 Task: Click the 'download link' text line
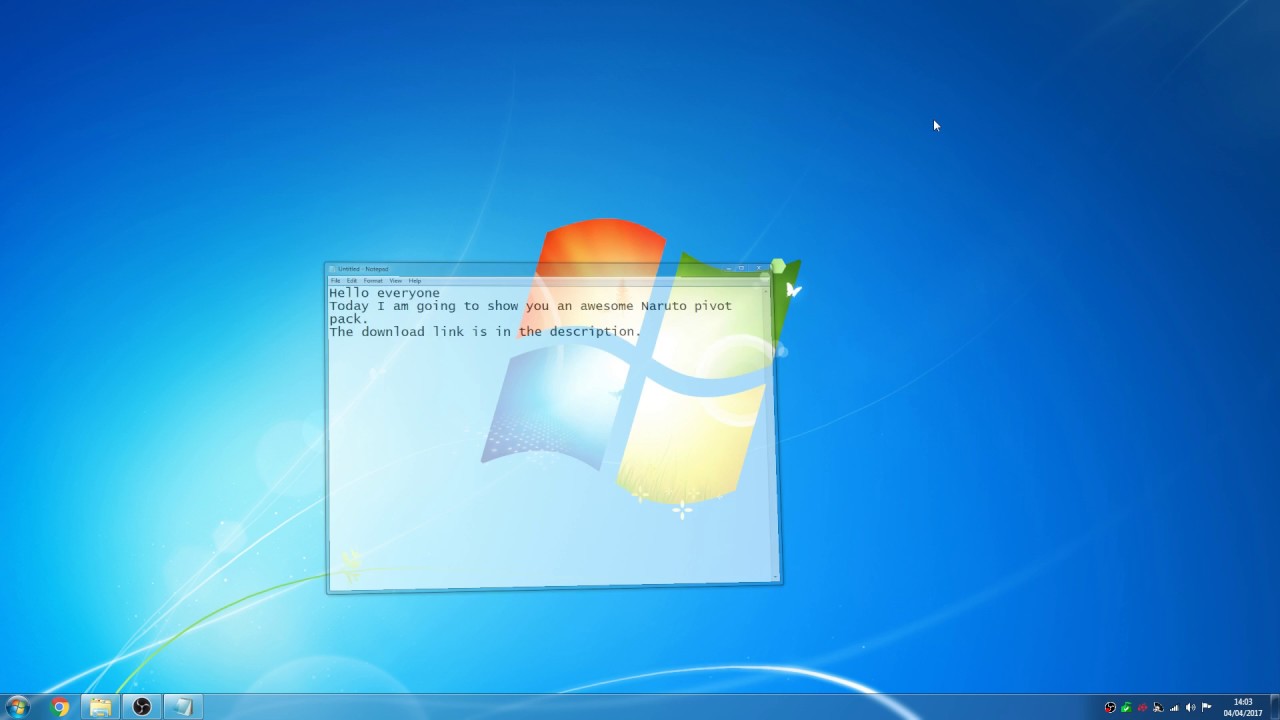pos(485,332)
